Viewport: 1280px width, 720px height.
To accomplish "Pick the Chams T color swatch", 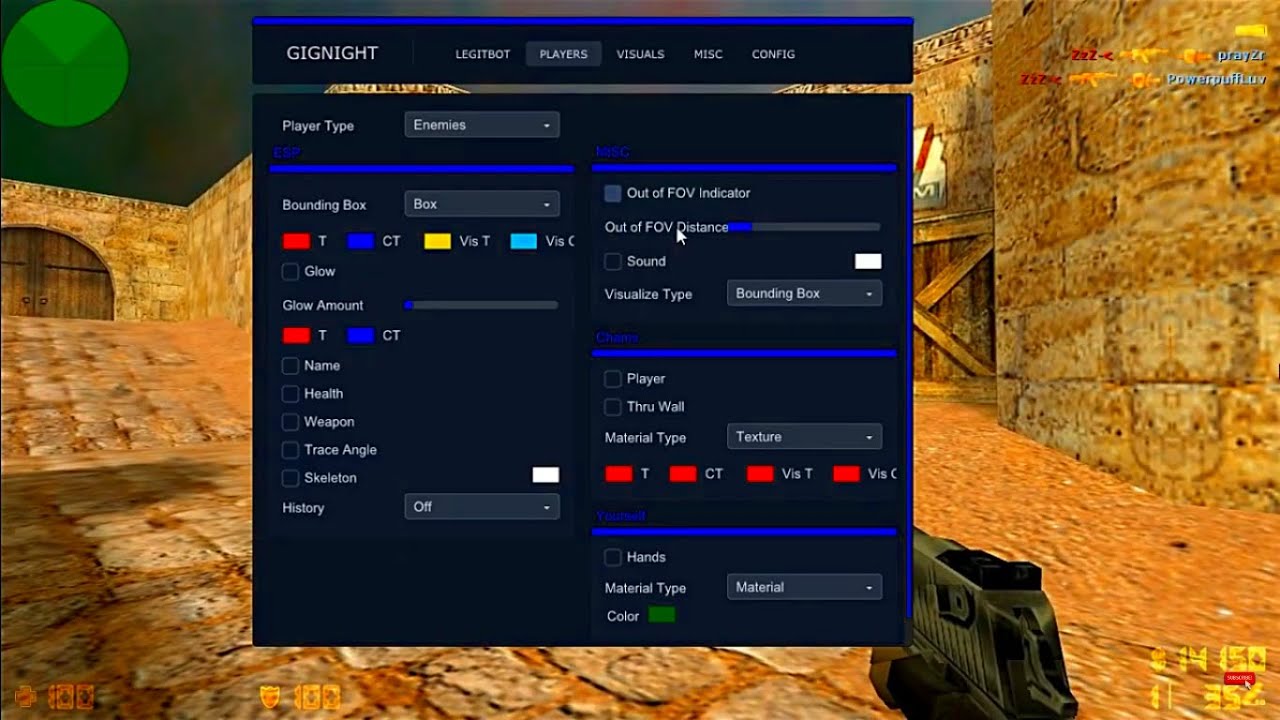I will click(x=619, y=474).
